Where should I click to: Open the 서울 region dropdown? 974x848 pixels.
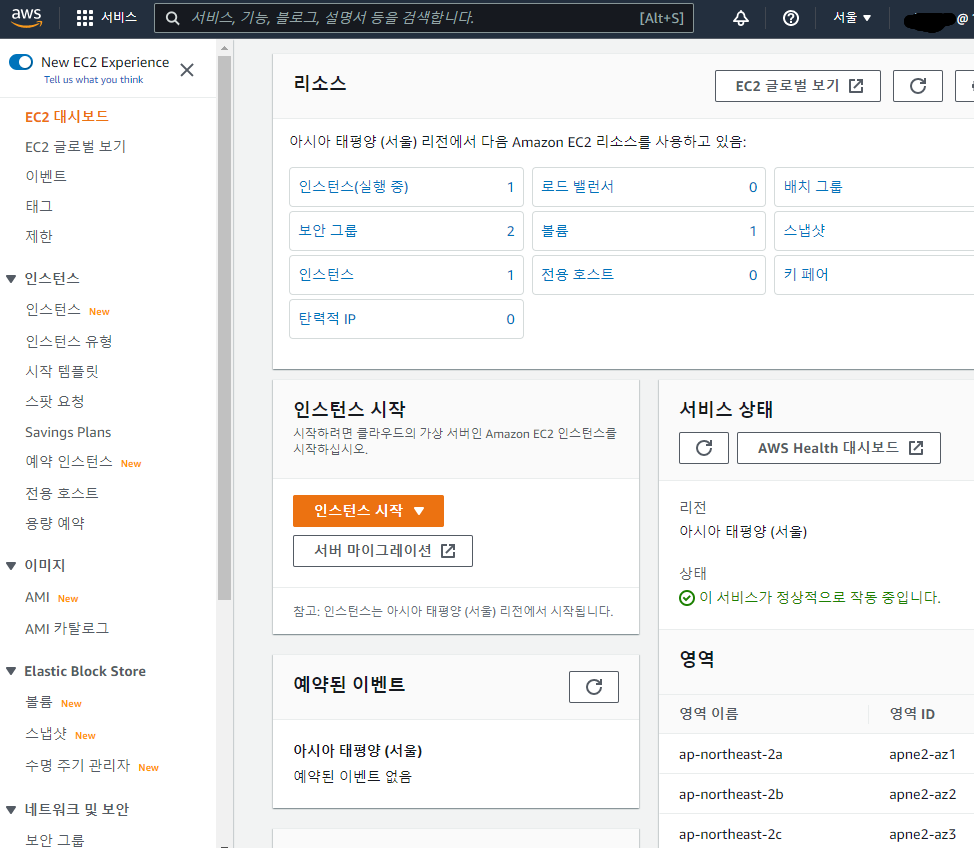click(852, 18)
